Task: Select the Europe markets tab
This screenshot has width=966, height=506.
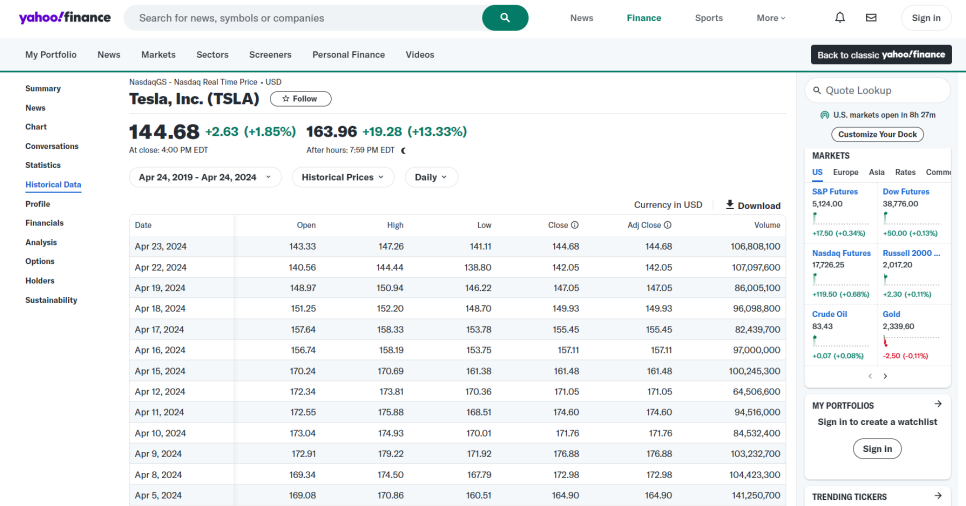Action: pos(846,173)
